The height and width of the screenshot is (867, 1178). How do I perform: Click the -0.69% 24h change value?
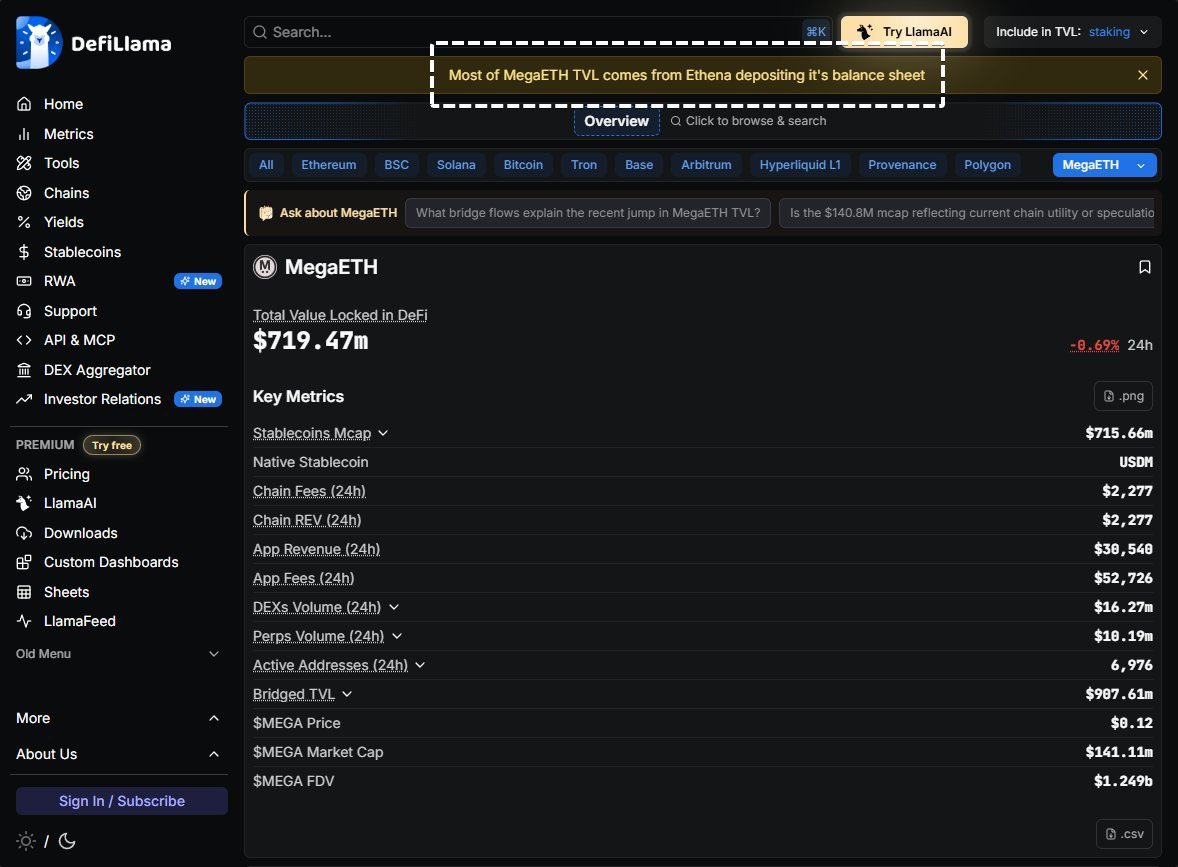coord(1094,345)
